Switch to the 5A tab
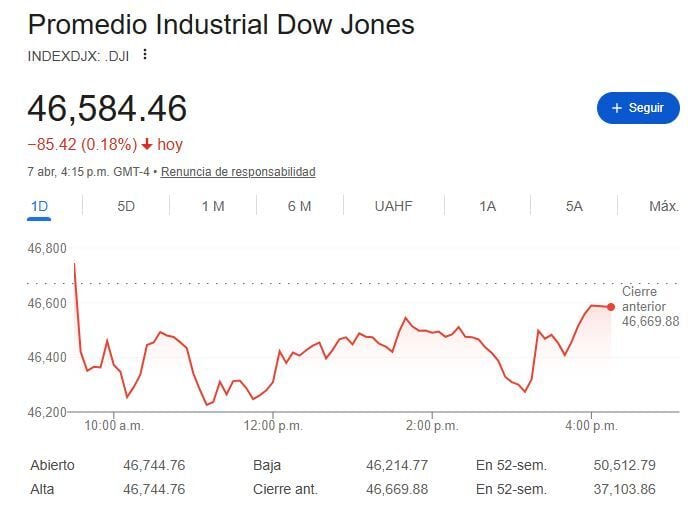Screen dimensions: 694x524 click(574, 206)
